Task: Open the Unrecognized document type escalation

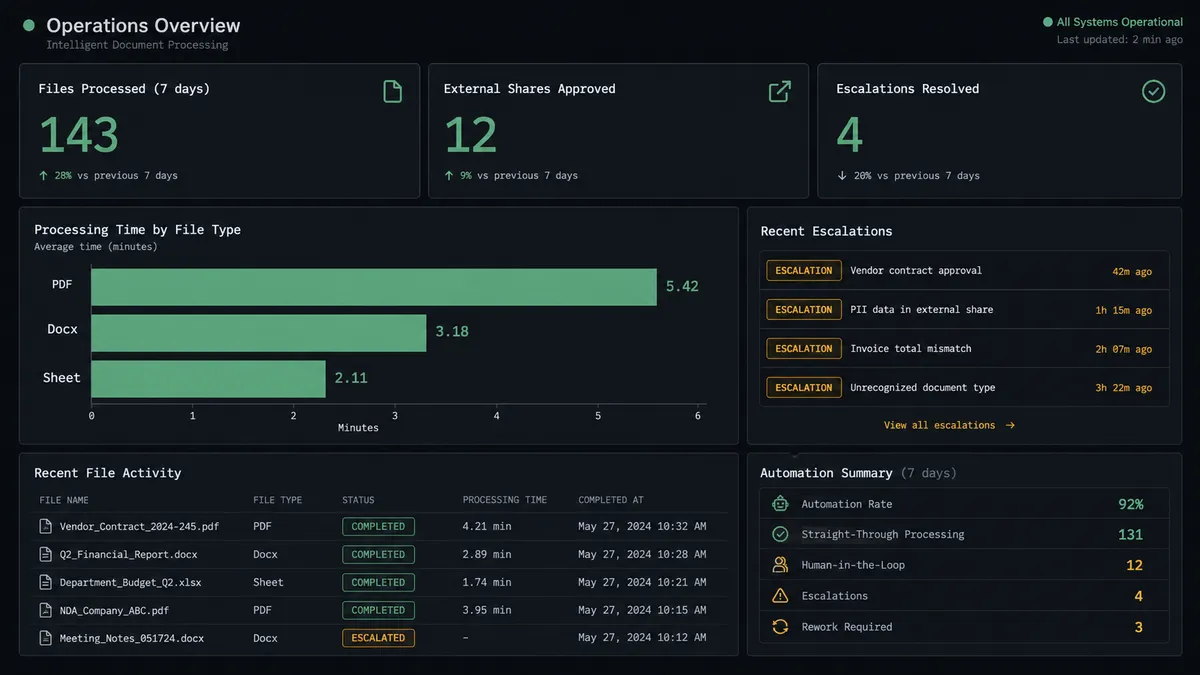Action: [x=964, y=387]
